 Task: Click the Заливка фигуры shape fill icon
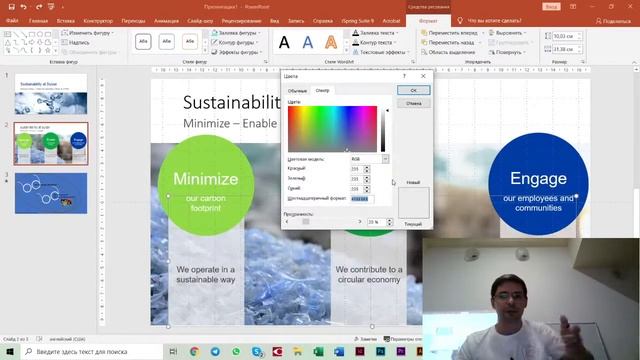click(x=215, y=33)
